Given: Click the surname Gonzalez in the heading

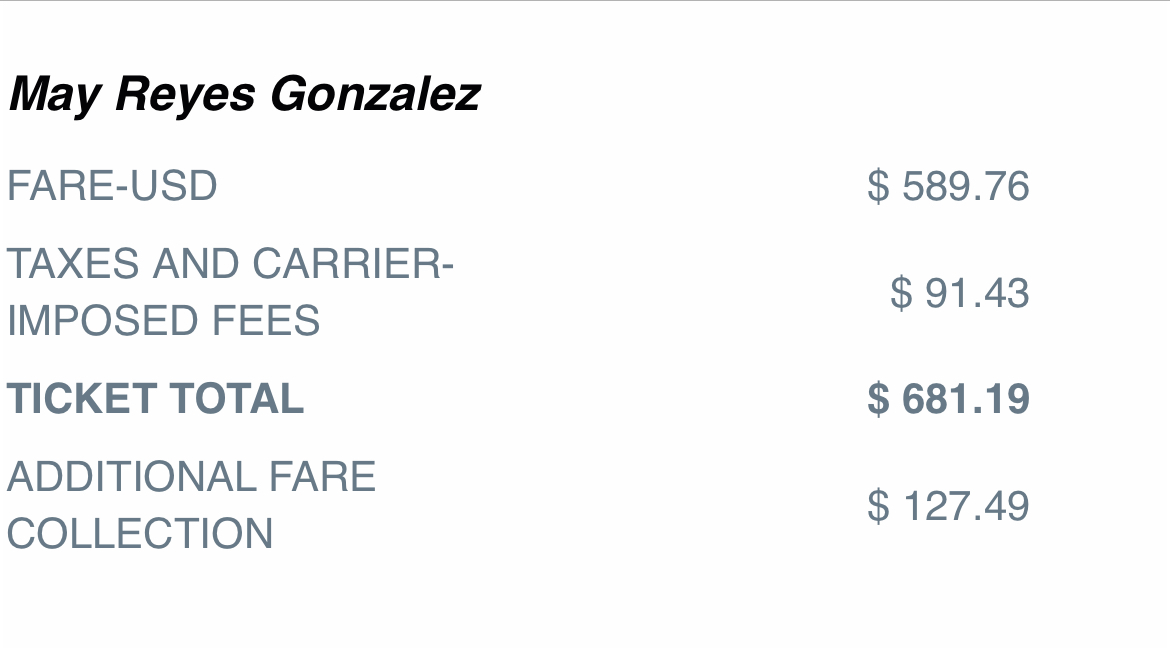Looking at the screenshot, I should (x=375, y=95).
